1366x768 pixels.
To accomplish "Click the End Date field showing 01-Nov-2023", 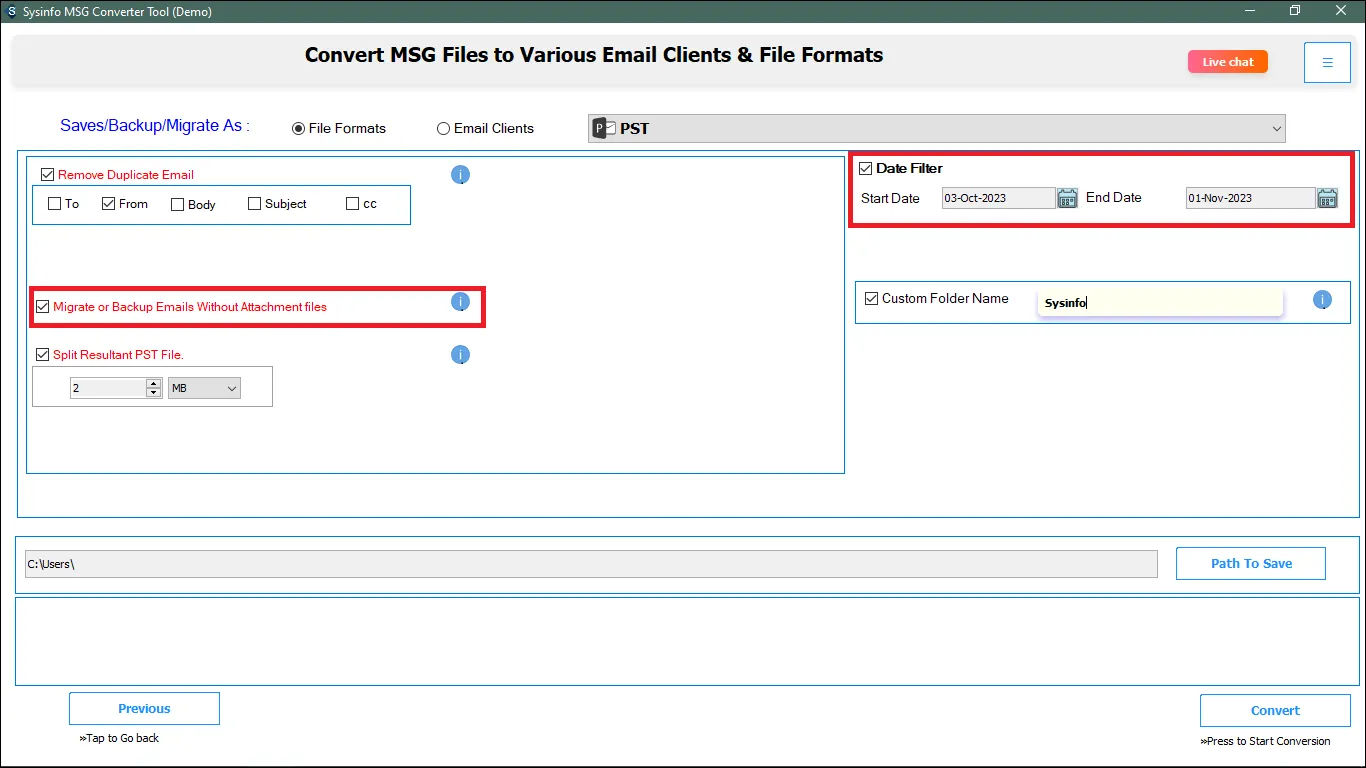I will (x=1250, y=198).
